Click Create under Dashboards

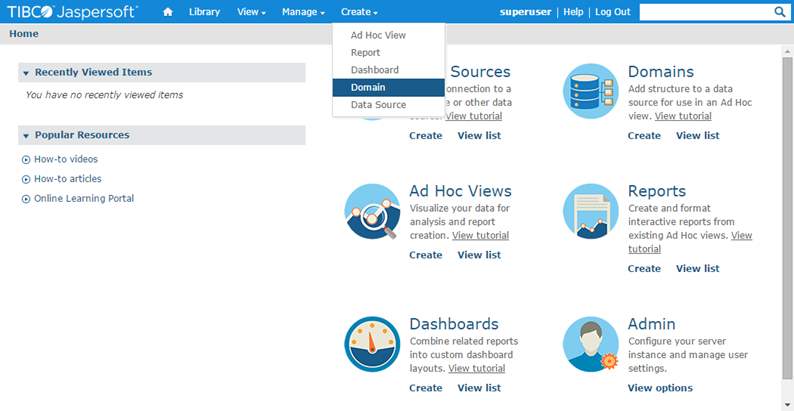(425, 388)
